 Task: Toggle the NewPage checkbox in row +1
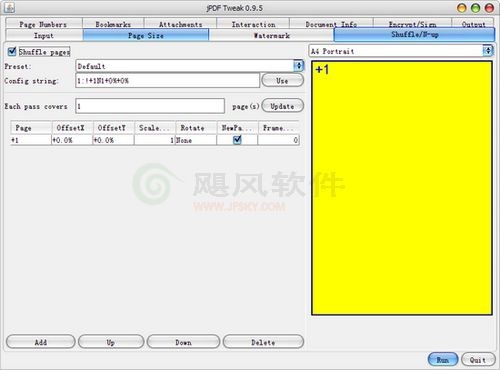pyautogui.click(x=237, y=140)
